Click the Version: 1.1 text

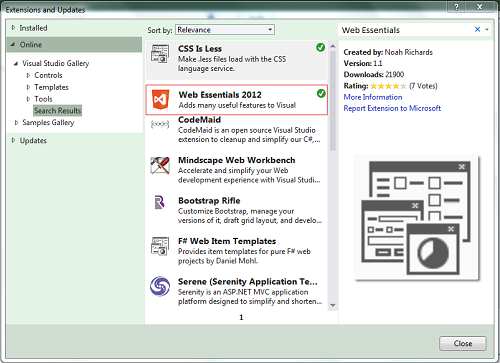click(363, 63)
